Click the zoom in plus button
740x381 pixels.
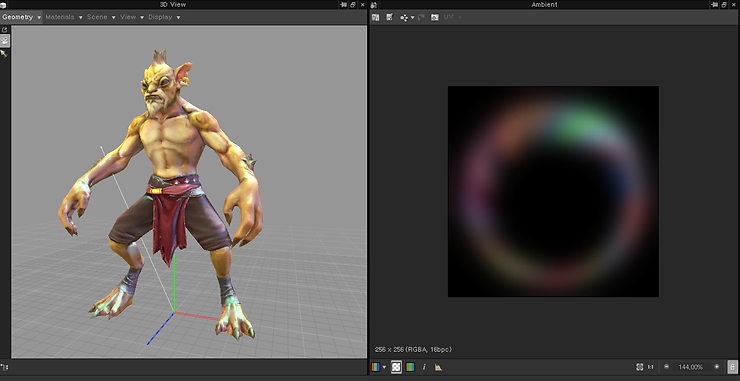(x=717, y=367)
